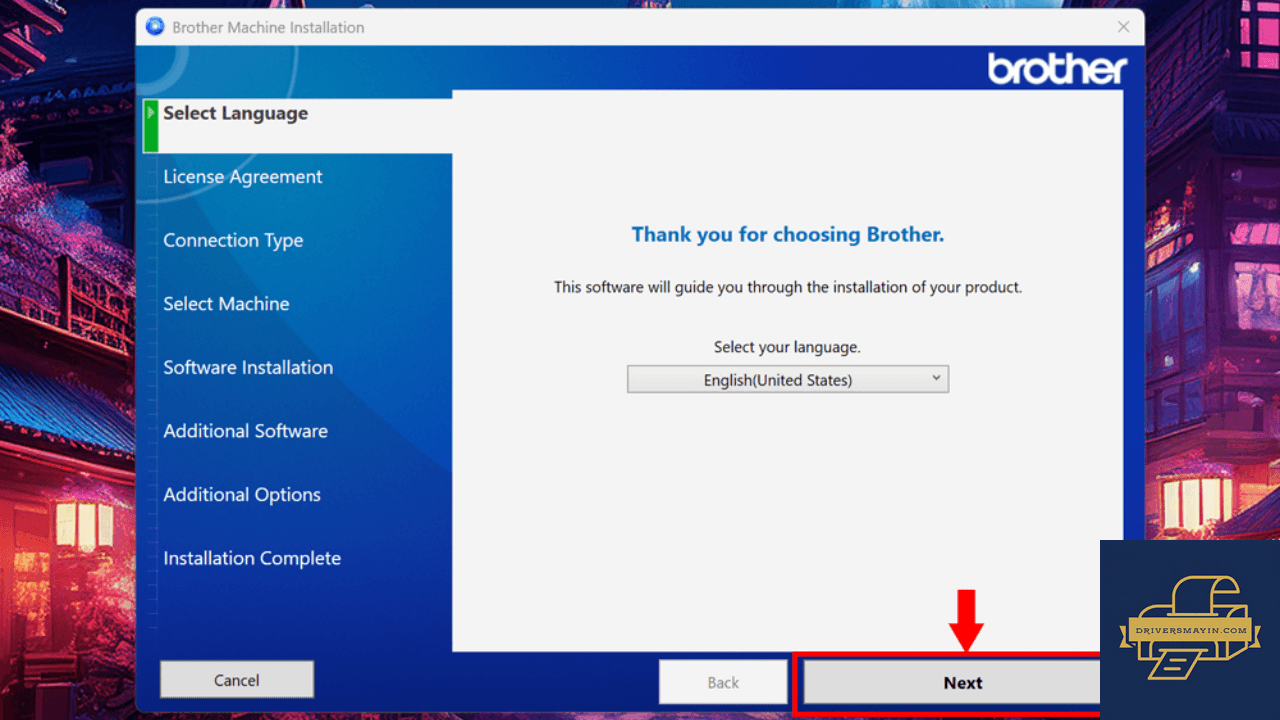Click the Installation Complete step
This screenshot has width=1280, height=720.
pyautogui.click(x=252, y=558)
